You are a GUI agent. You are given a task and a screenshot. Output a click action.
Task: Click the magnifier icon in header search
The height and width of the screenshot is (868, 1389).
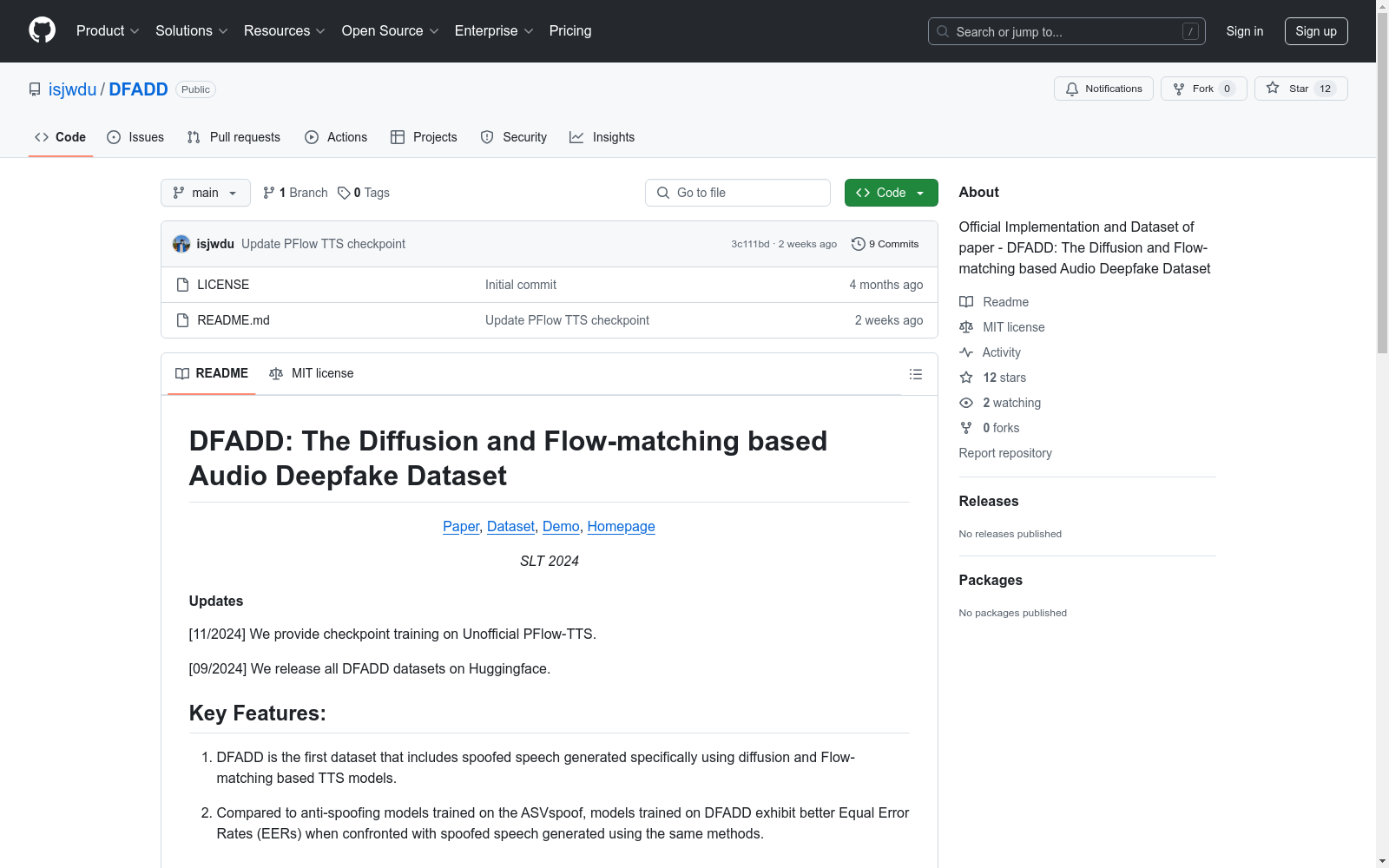[943, 31]
